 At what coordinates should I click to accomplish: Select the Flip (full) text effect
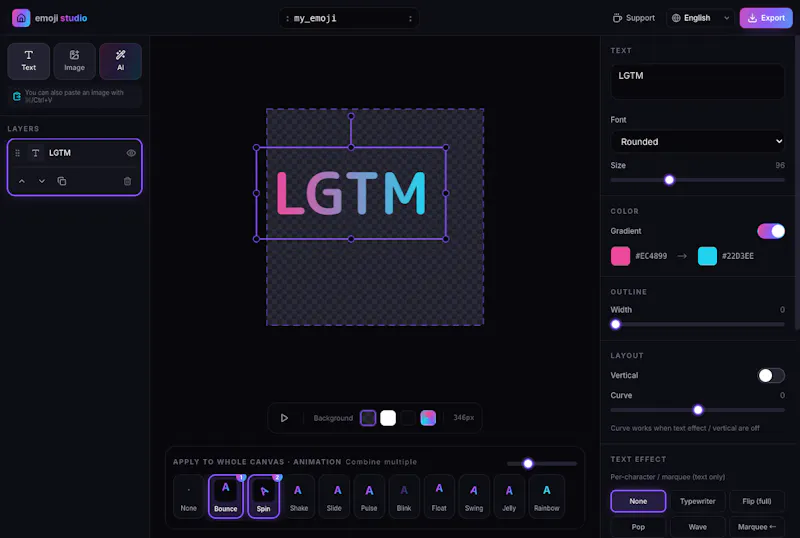[757, 501]
